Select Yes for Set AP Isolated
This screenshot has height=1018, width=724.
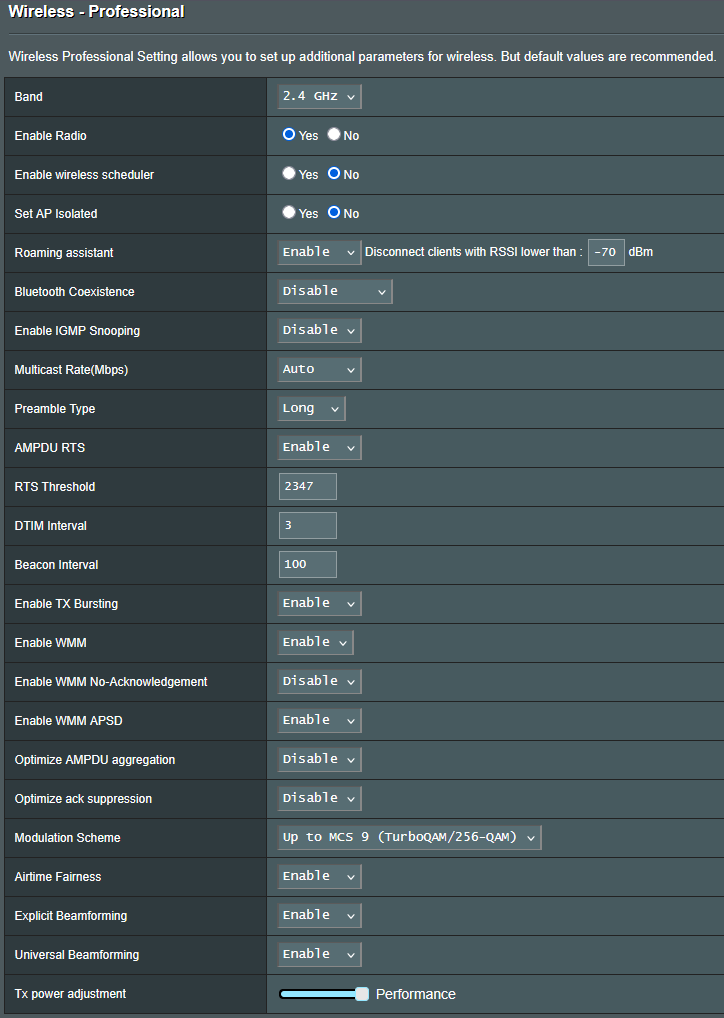pos(289,212)
